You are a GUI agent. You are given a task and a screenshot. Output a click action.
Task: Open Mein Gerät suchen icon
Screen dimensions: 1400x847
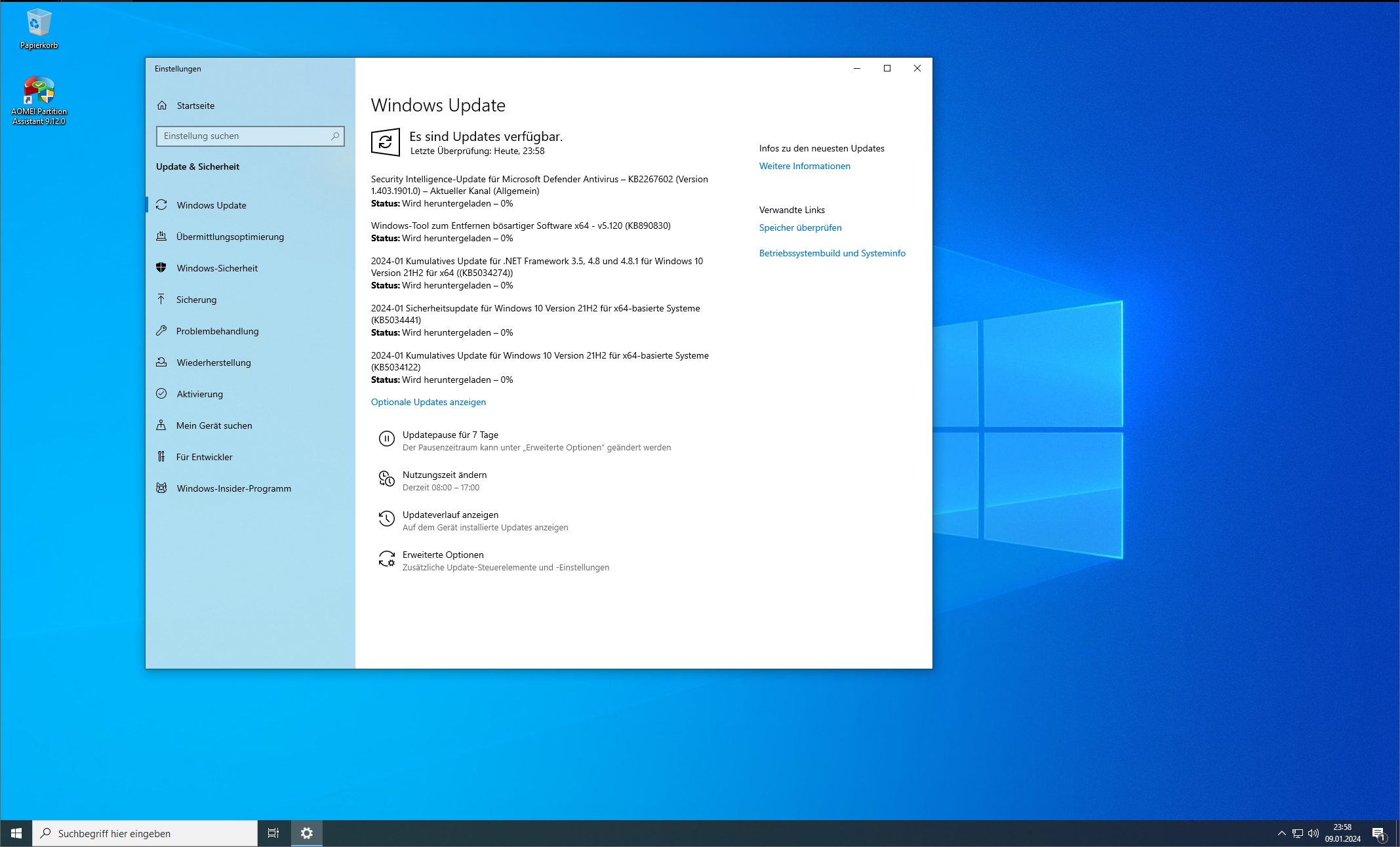[161, 425]
